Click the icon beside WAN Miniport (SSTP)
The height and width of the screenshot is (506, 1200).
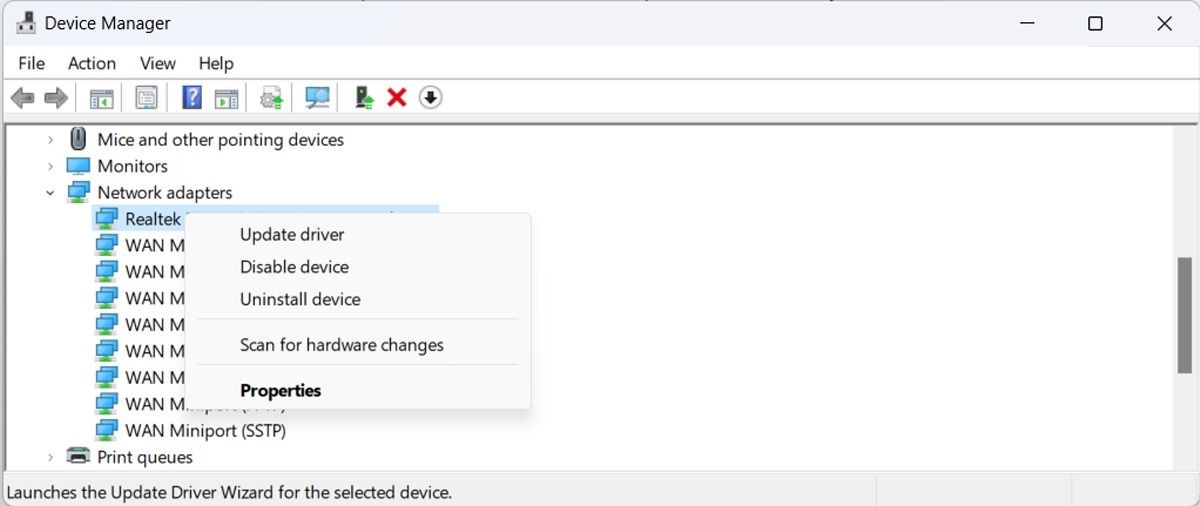[x=106, y=430]
